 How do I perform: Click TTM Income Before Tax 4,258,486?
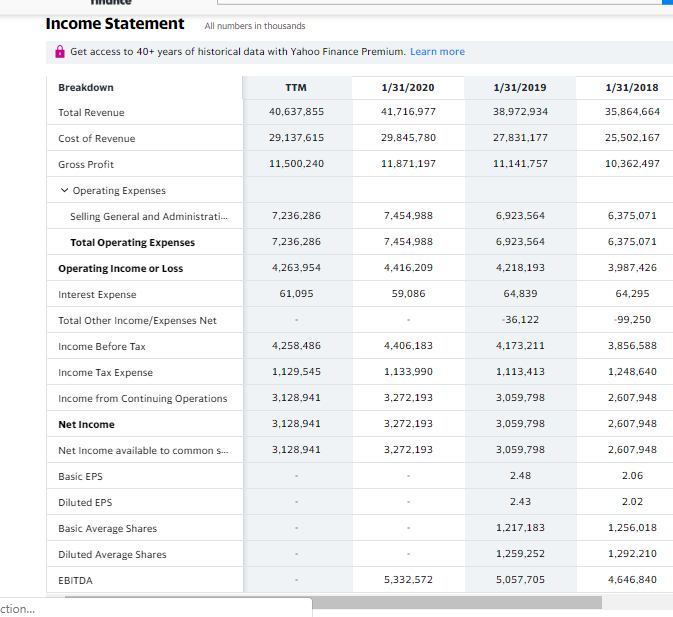click(x=296, y=345)
